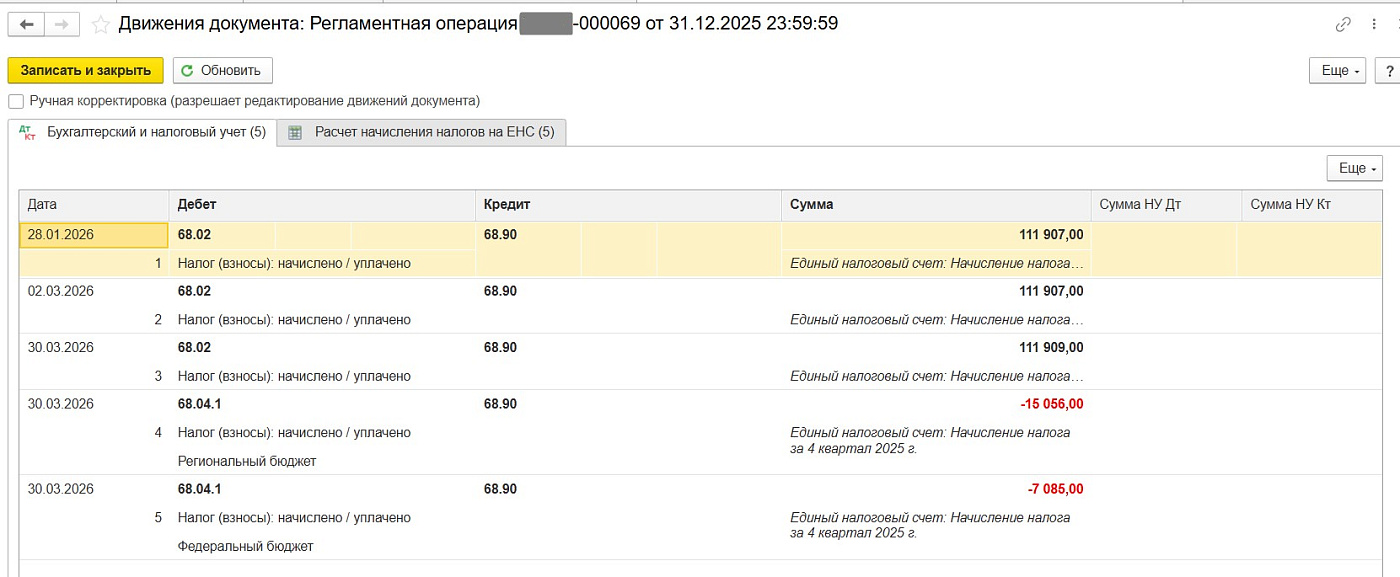1400x577 pixels.
Task: Go back with the left arrow button
Action: point(26,25)
